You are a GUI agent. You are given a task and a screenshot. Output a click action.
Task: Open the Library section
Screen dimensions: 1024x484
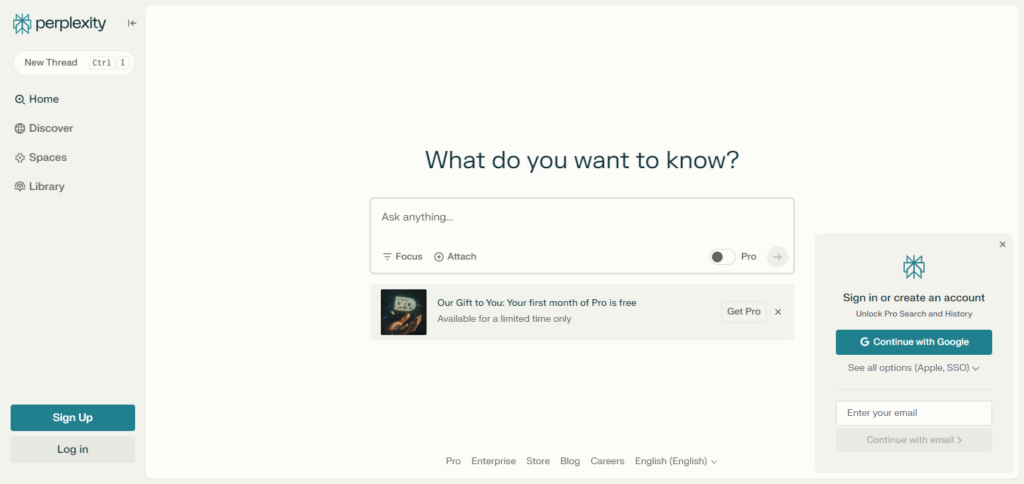tap(40, 187)
